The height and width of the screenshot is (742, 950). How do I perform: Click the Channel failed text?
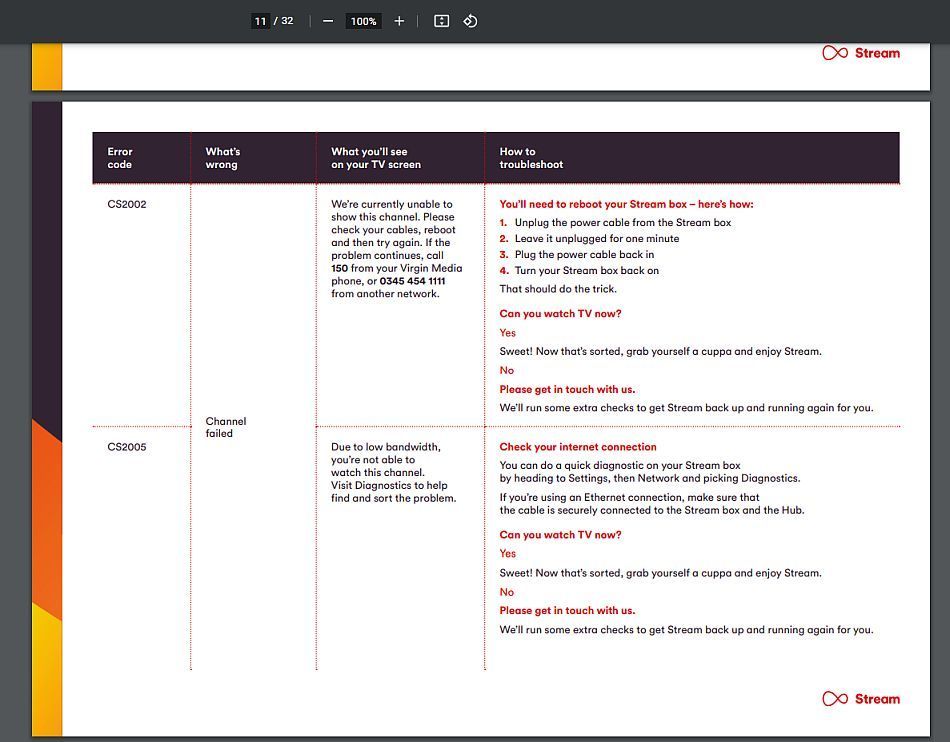225,427
